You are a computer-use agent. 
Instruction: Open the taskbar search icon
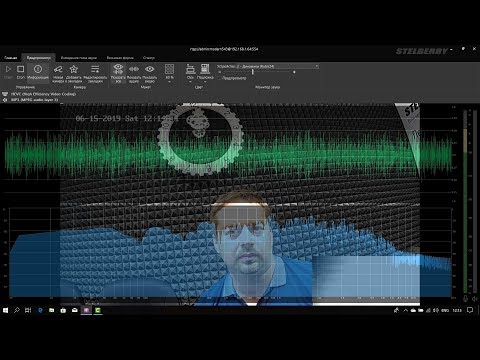pyautogui.click(x=17, y=310)
